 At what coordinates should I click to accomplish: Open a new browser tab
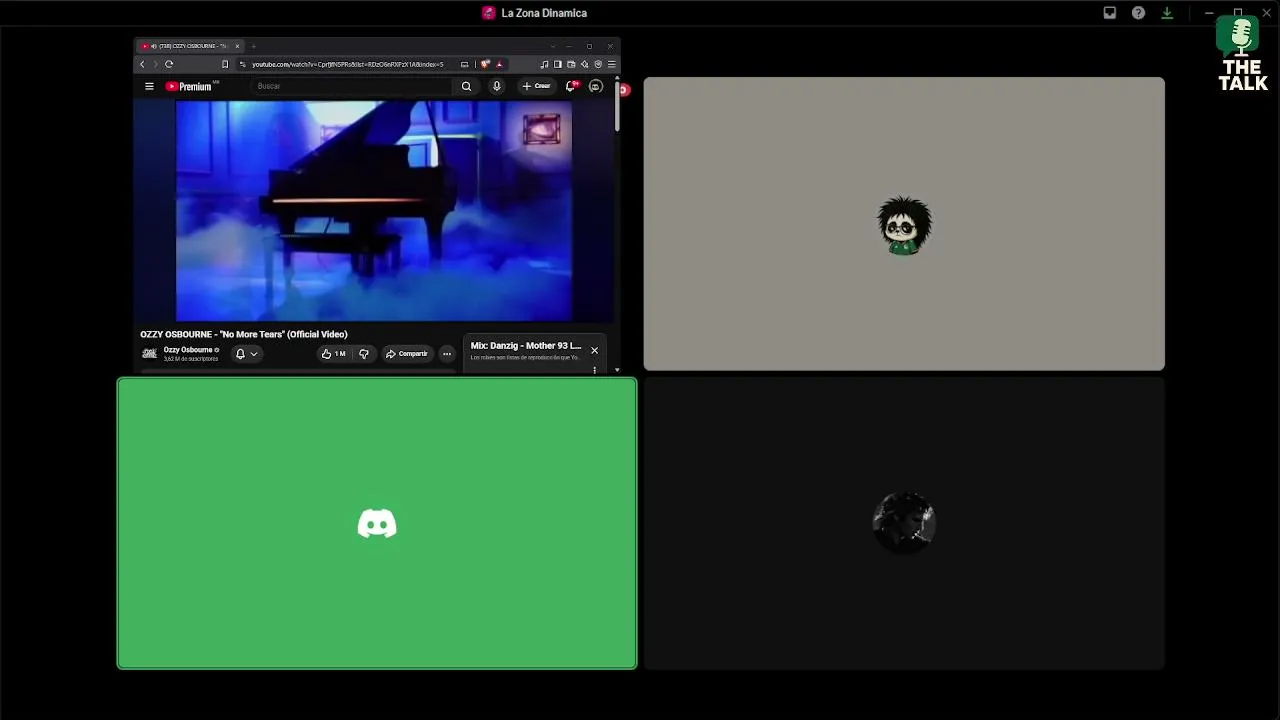click(254, 46)
